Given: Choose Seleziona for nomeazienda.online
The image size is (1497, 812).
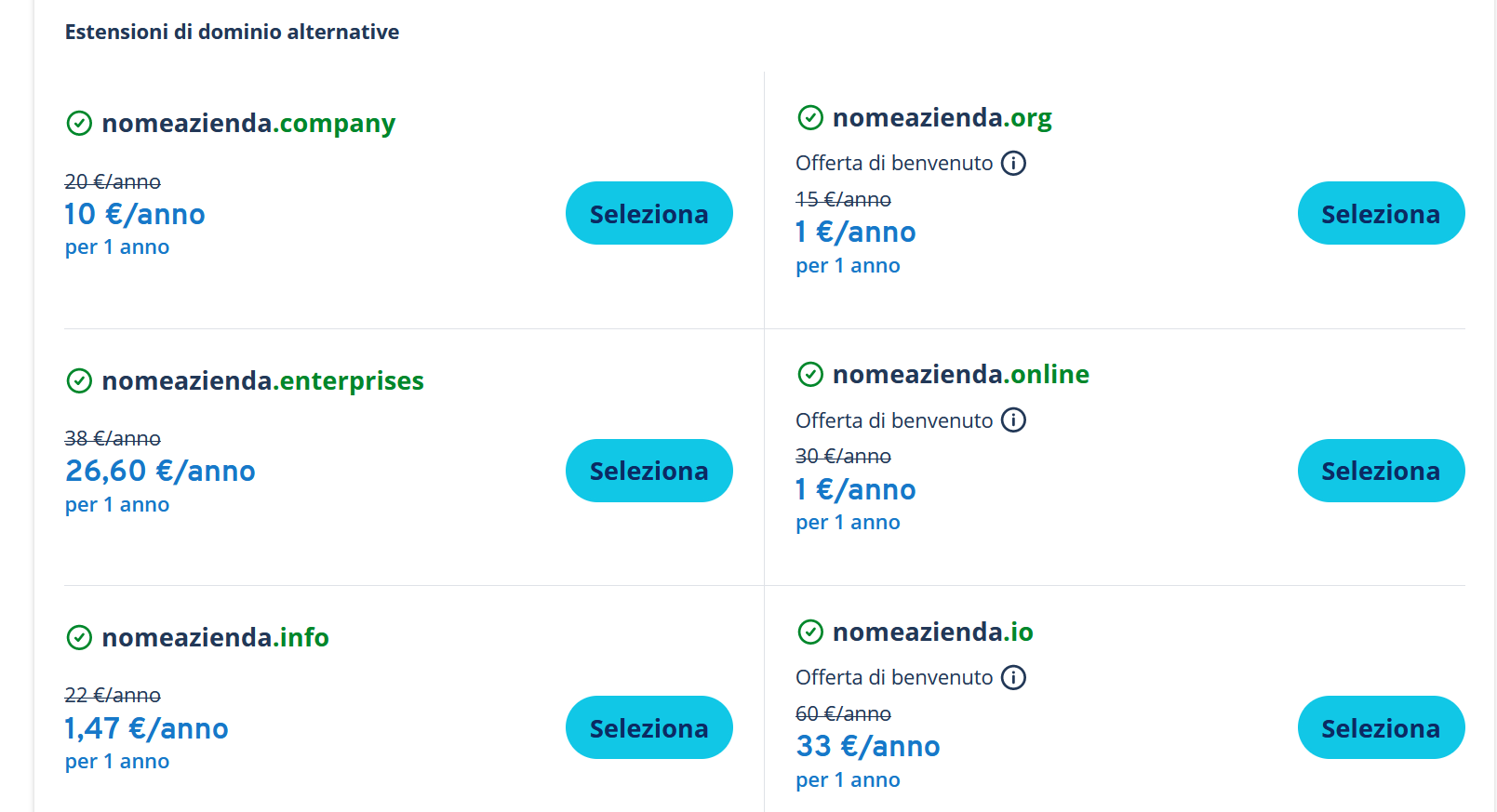Looking at the screenshot, I should (1381, 471).
